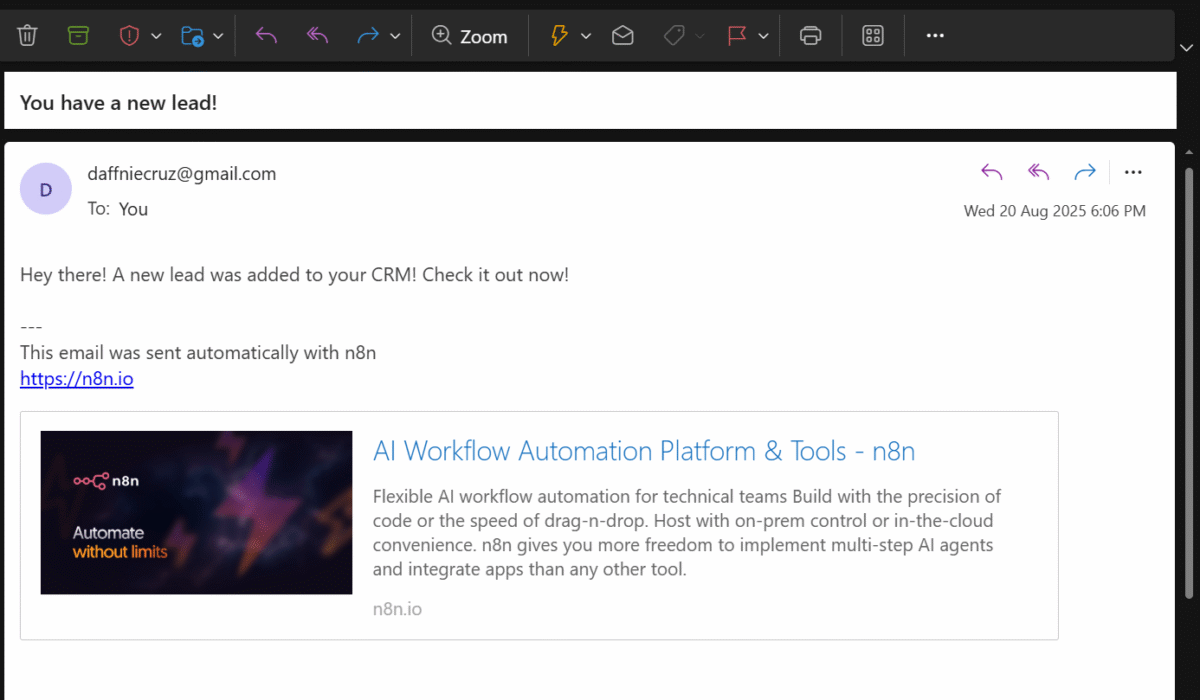
Task: Archive the message with the green box icon
Action: (78, 36)
